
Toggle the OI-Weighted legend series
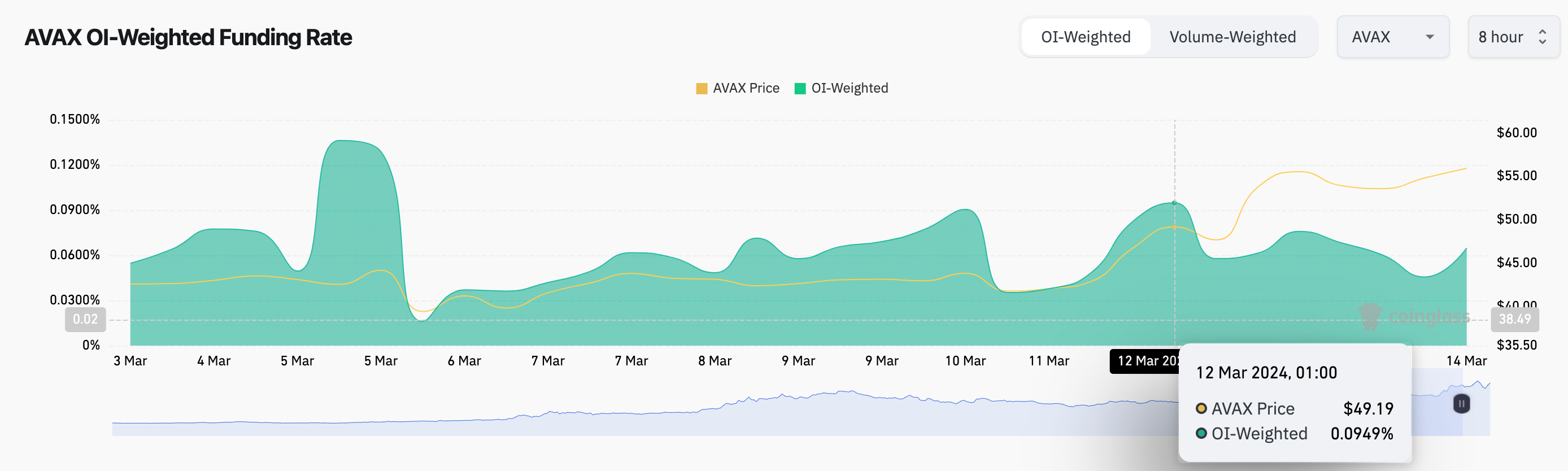coord(841,88)
